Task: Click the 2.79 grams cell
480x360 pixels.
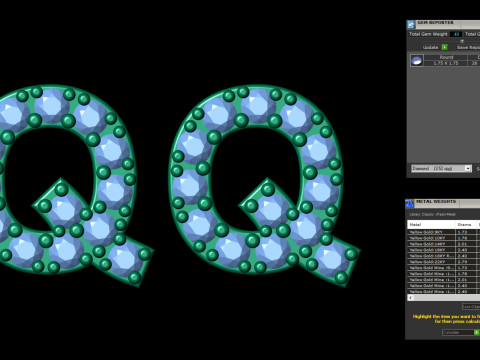Action: [466, 262]
